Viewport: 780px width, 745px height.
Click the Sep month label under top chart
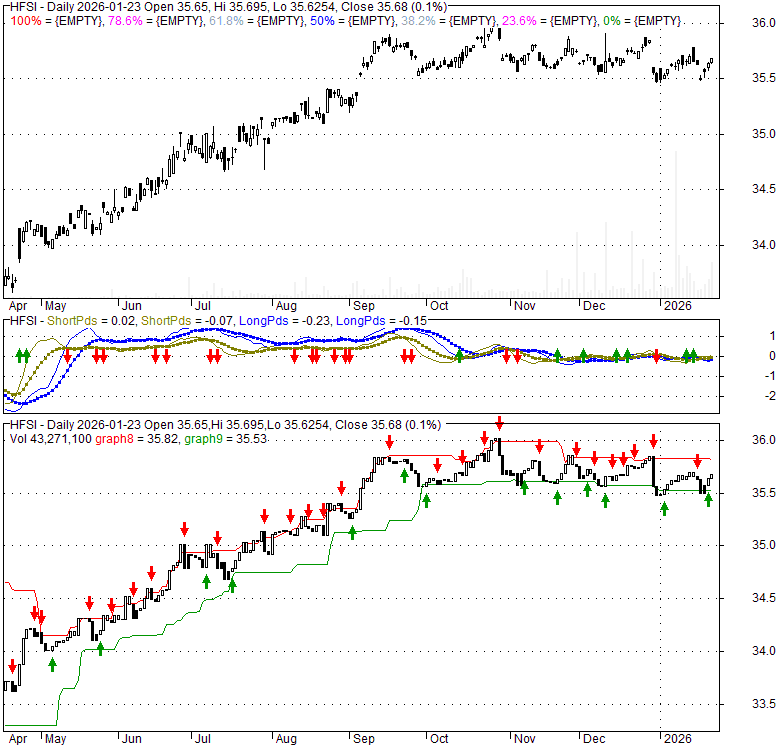point(364,306)
